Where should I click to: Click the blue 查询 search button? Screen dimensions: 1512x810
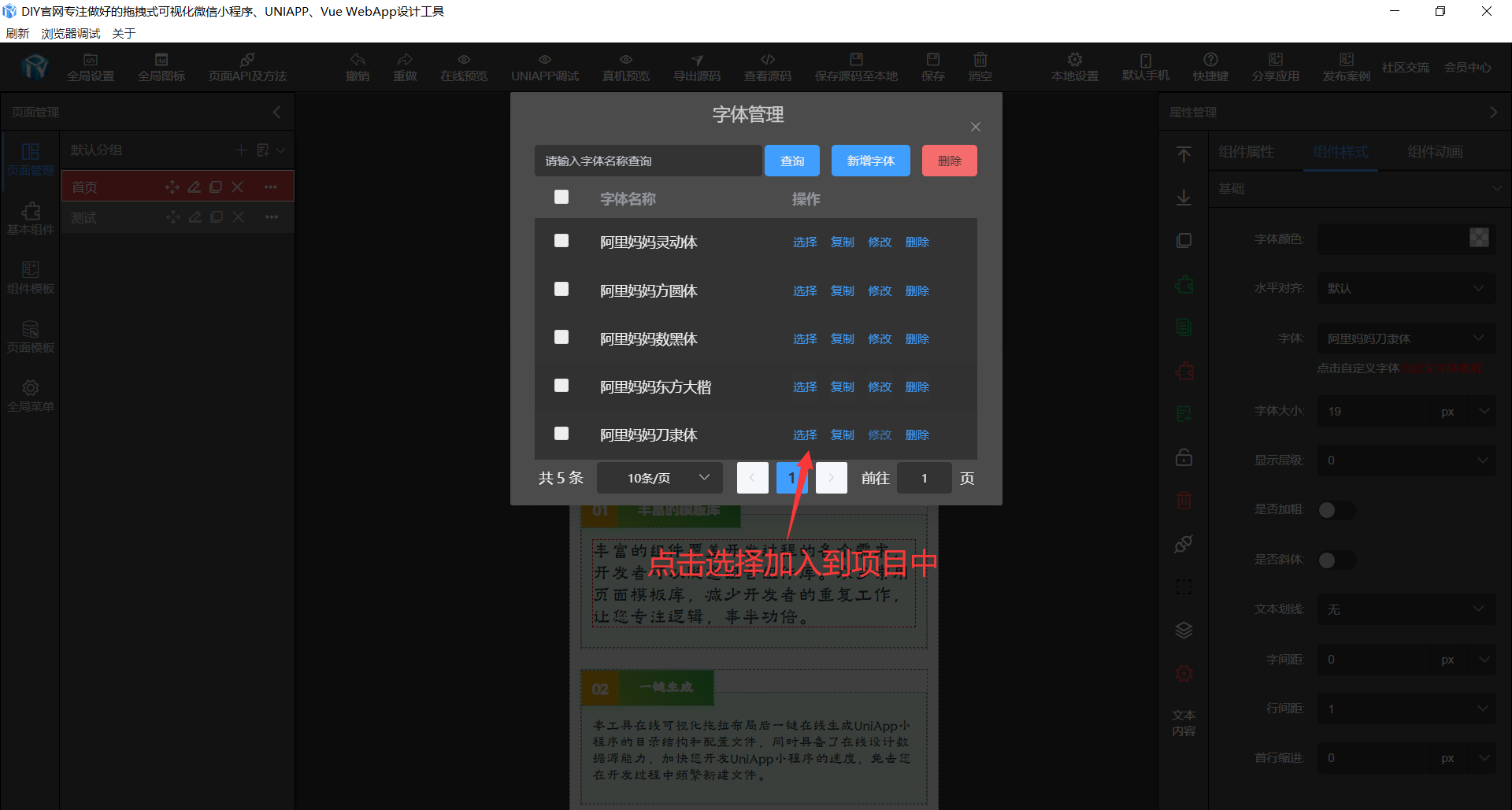click(792, 161)
